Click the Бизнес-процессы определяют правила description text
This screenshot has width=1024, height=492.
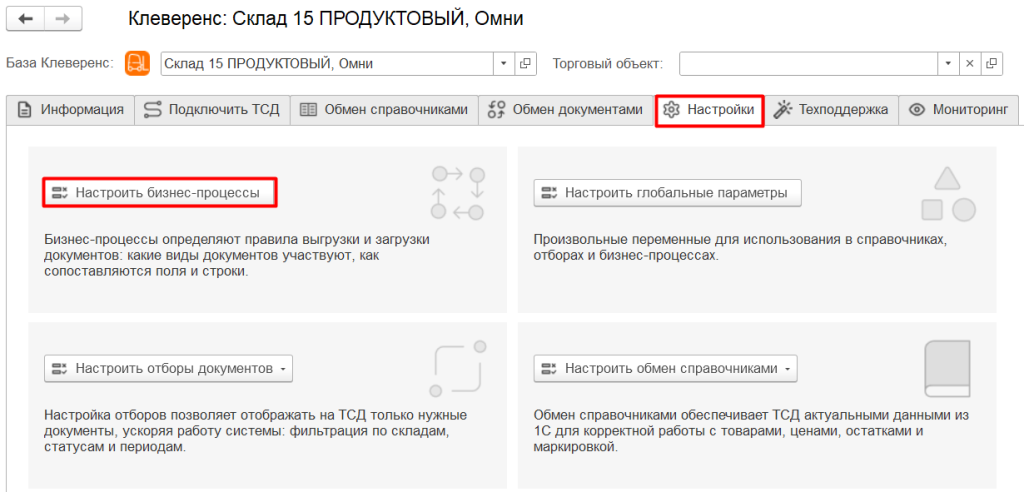pos(238,256)
